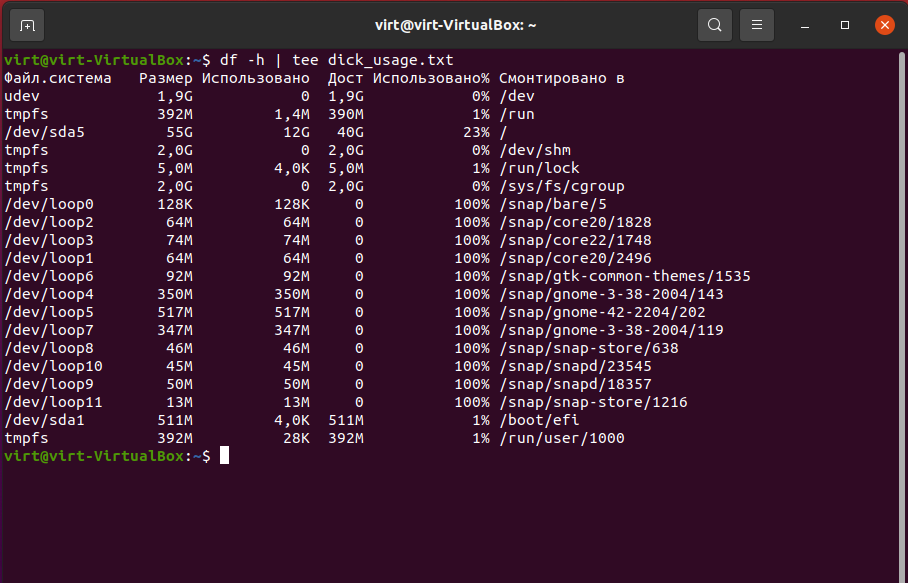Click the '/dev/loop5' filesystem name
Viewport: 908px width, 583px height.
coord(49,312)
